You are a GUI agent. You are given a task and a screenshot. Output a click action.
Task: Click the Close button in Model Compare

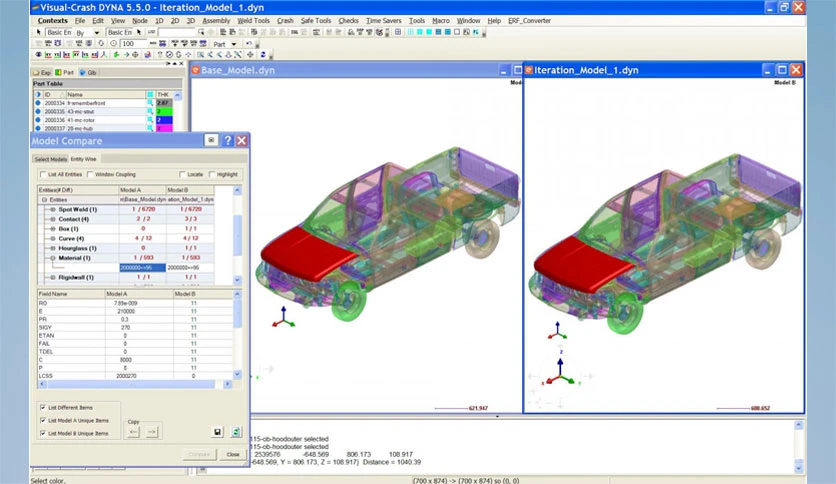coord(233,454)
